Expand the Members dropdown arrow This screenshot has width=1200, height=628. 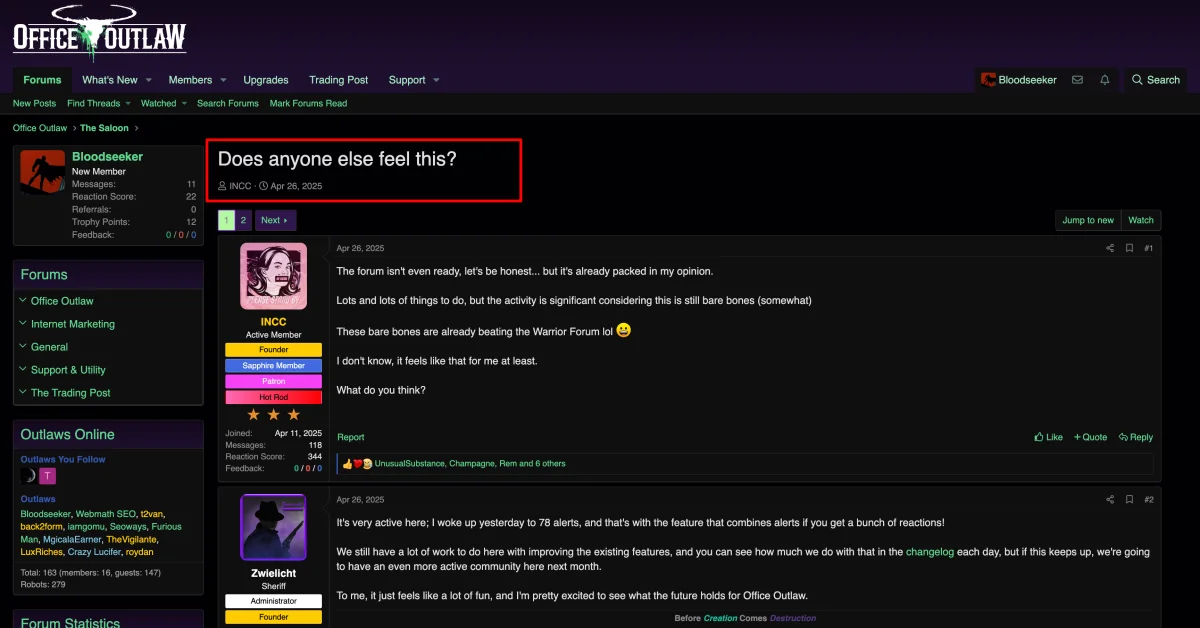coord(223,80)
